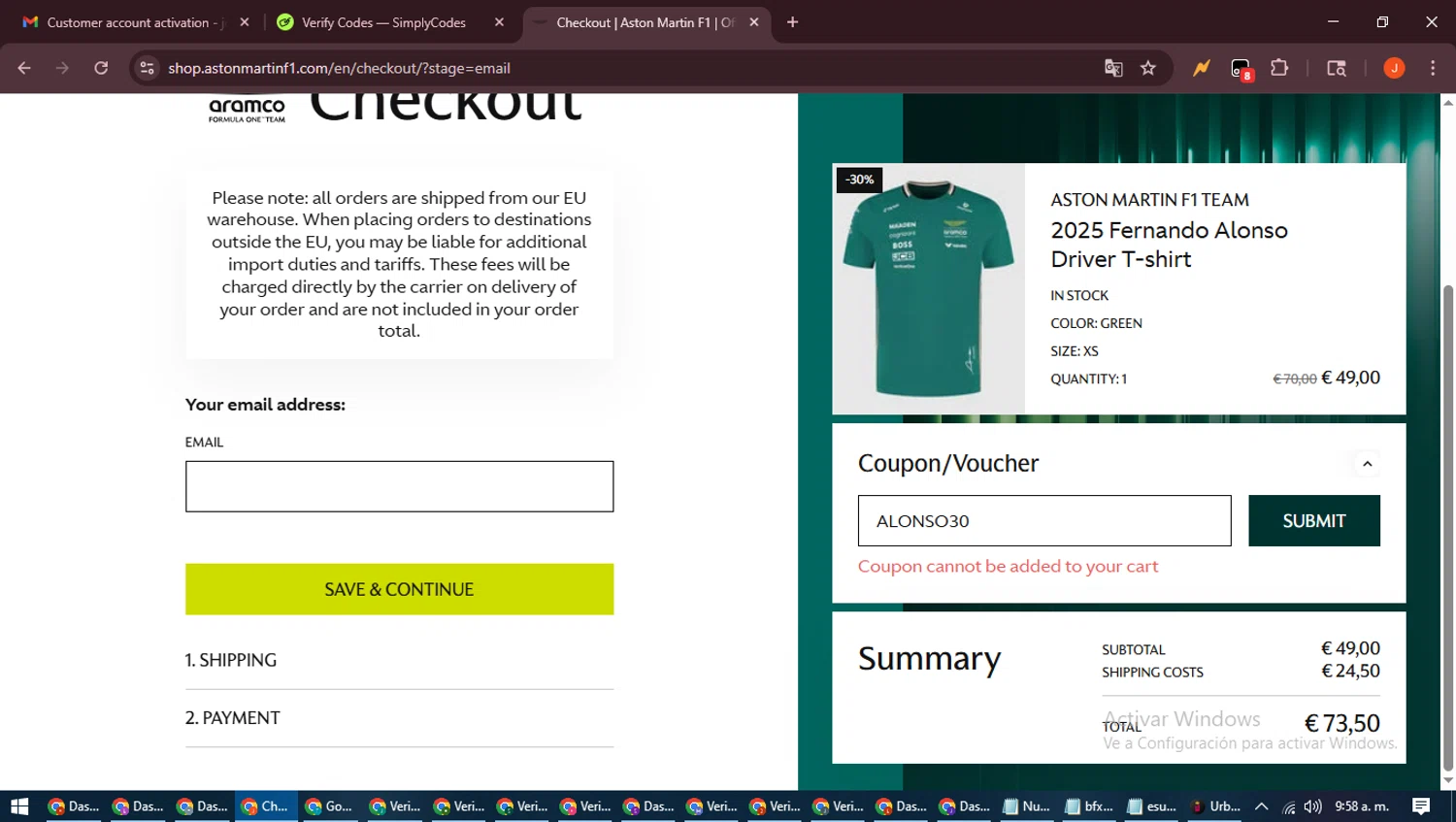Screen dimensions: 1456x822
Task: Go back to the previous page
Action: click(24, 68)
